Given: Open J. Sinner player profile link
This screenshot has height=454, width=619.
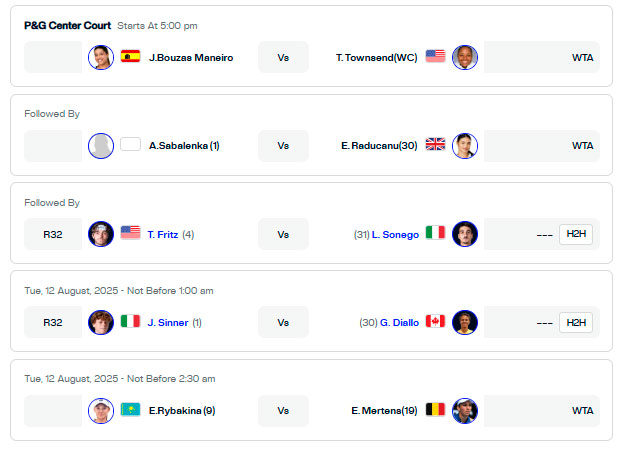Looking at the screenshot, I should pyautogui.click(x=168, y=323).
